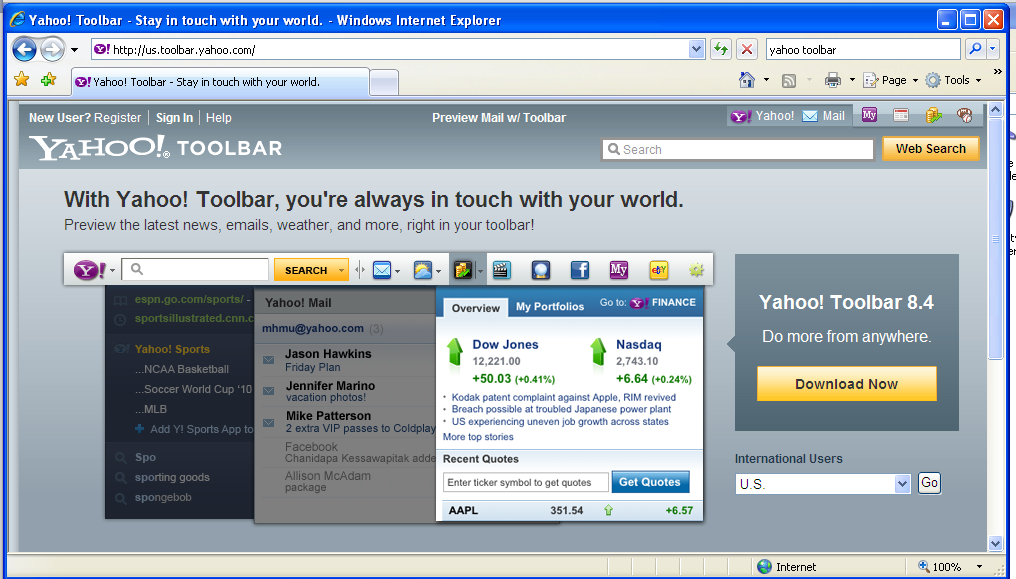Click the ticker symbol quote input field
This screenshot has height=579, width=1016.
click(x=525, y=482)
